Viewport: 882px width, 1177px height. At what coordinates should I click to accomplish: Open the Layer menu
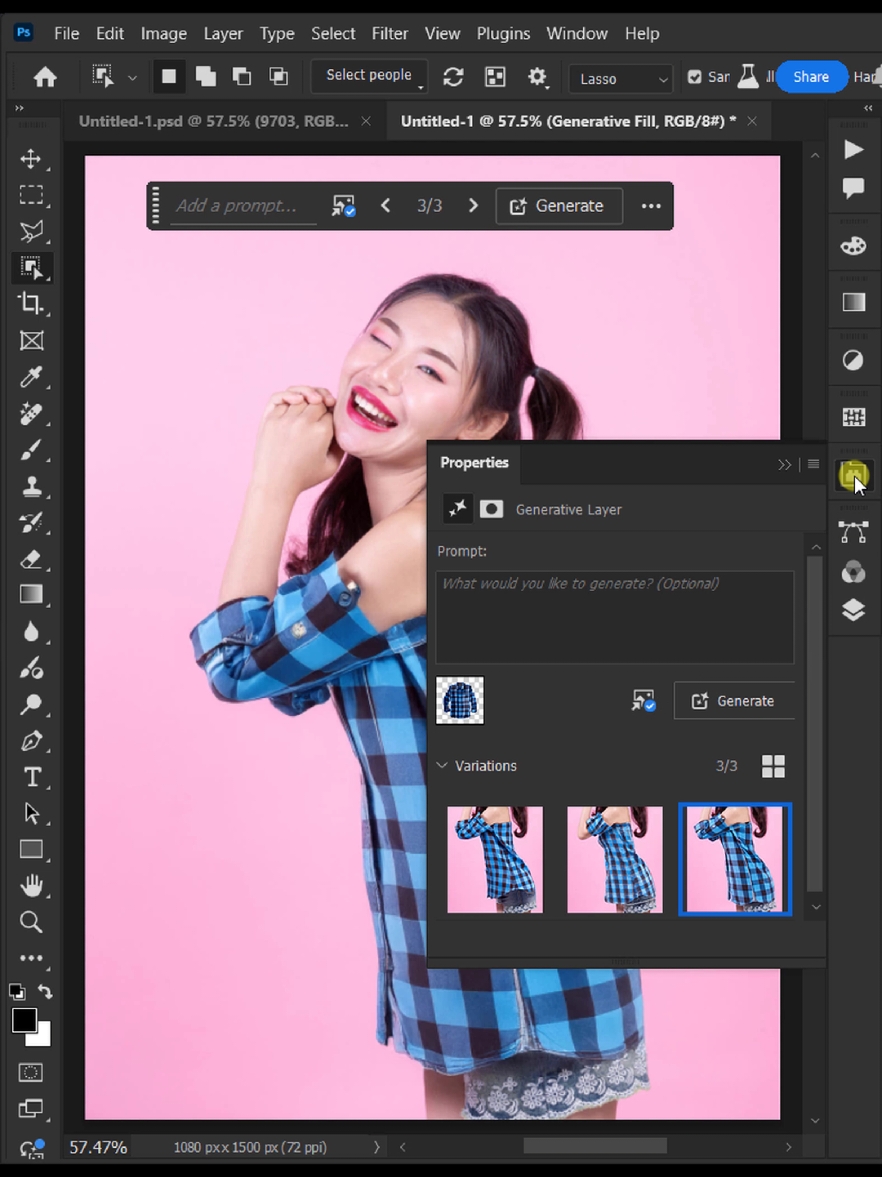point(223,34)
